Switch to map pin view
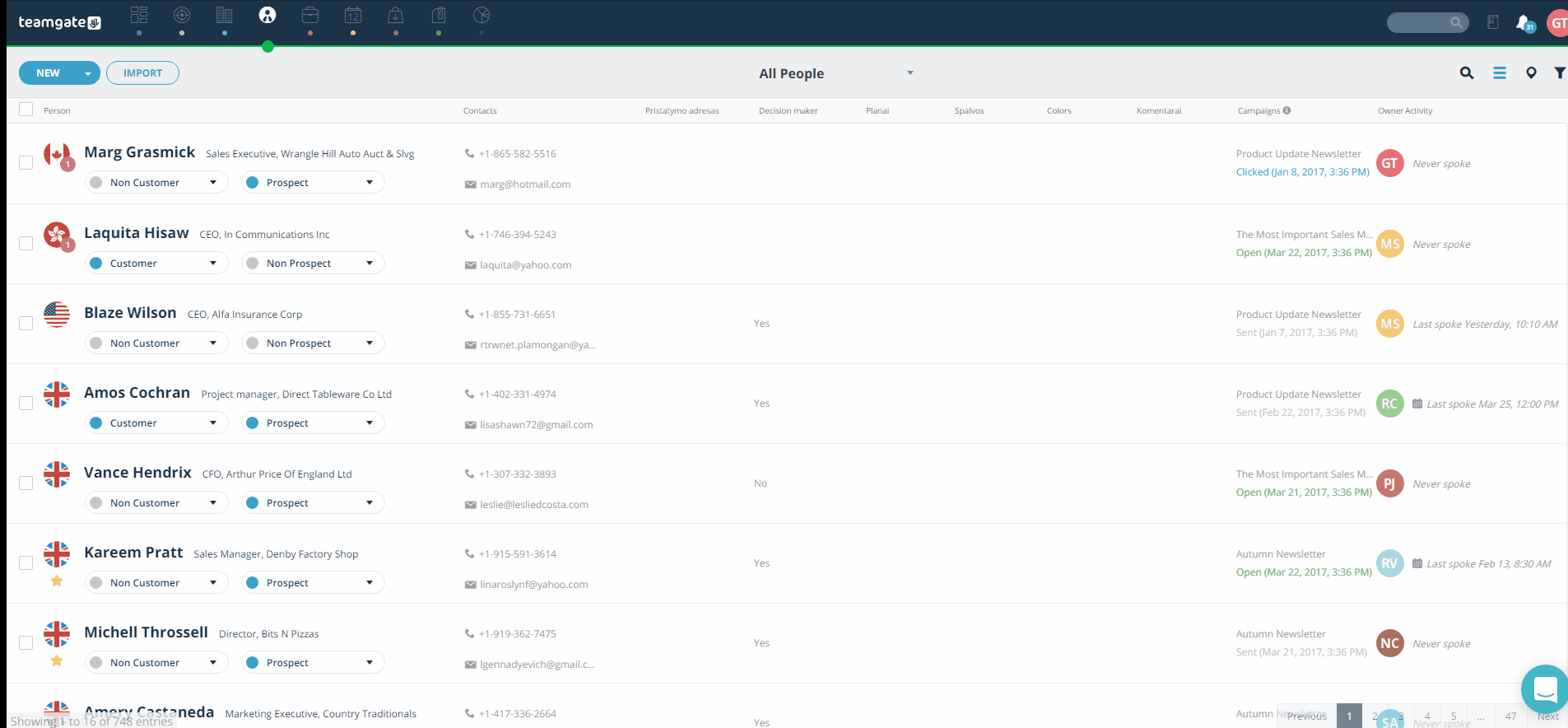This screenshot has height=728, width=1568. pyautogui.click(x=1531, y=72)
